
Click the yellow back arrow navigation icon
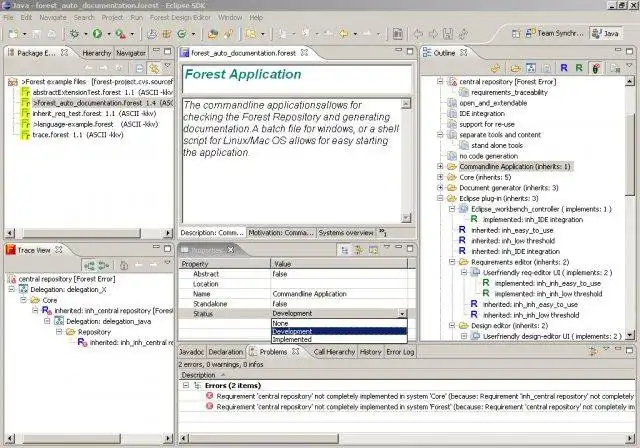pyautogui.click(x=344, y=34)
